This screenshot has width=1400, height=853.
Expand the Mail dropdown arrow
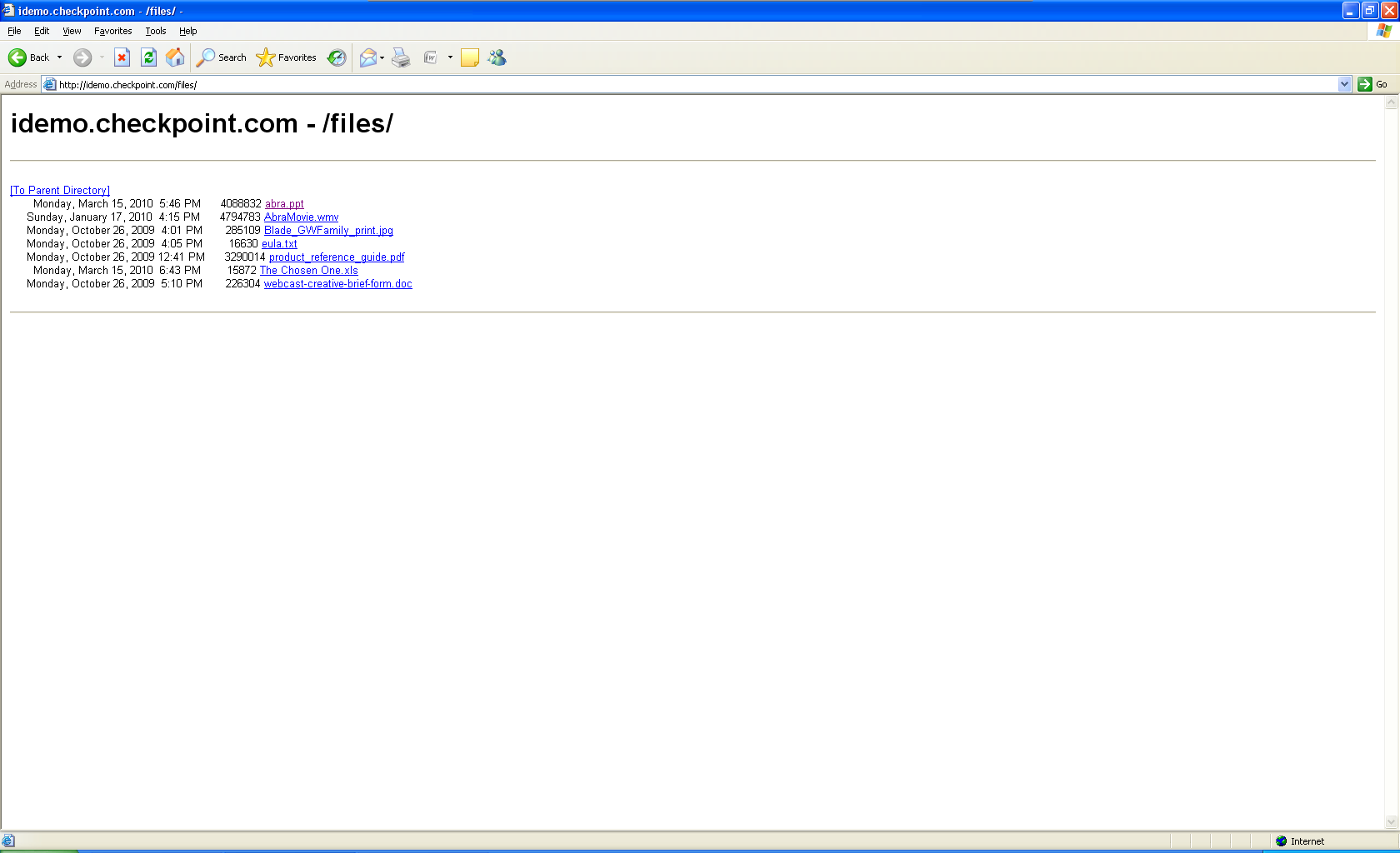382,57
